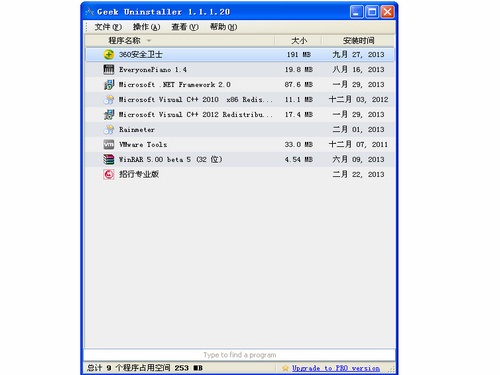500x375 pixels.
Task: Toggle sort arrow on 程序名称 column
Action: click(149, 41)
